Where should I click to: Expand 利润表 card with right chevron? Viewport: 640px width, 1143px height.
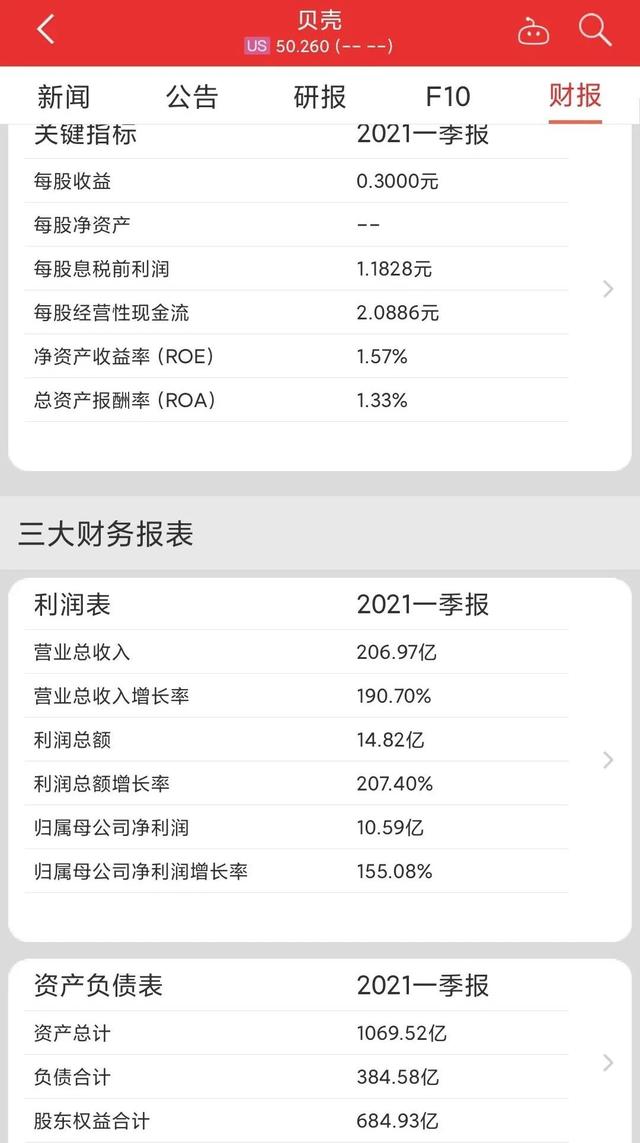tap(607, 760)
